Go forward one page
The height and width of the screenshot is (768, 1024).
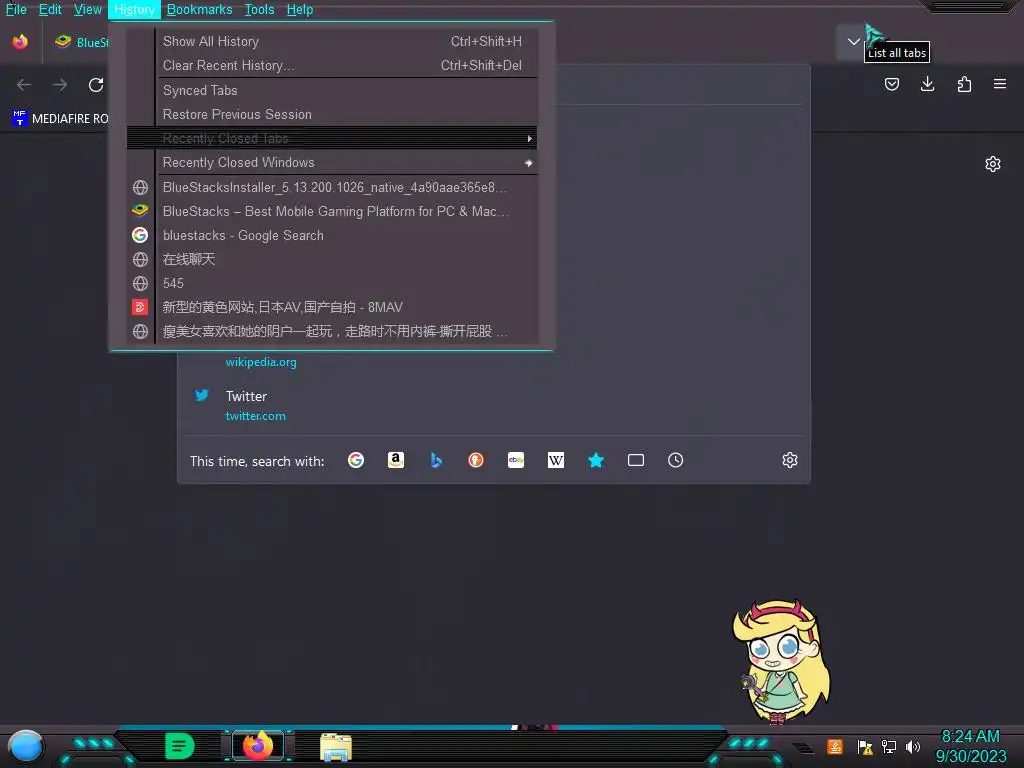click(60, 85)
